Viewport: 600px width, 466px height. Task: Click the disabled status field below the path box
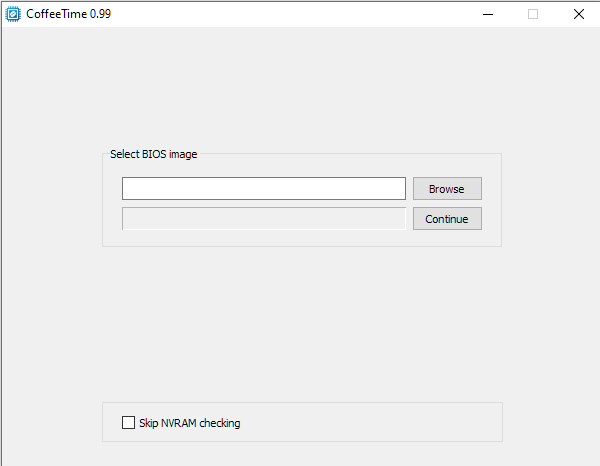(264, 218)
